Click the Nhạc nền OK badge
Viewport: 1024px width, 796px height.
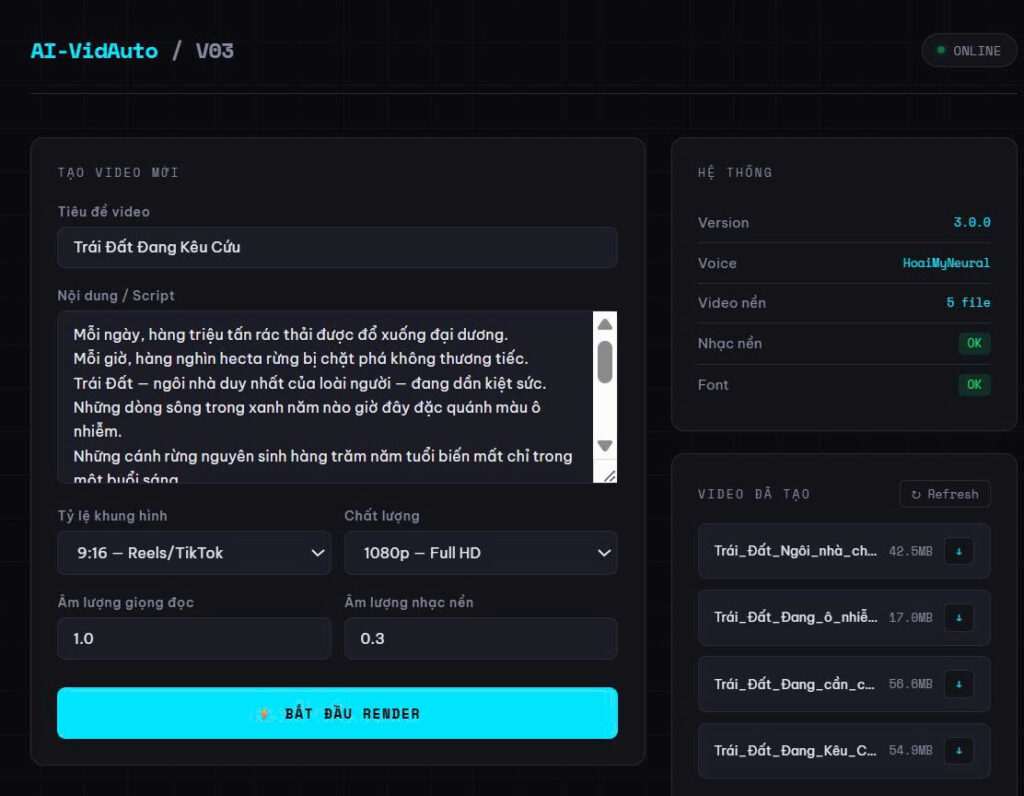coord(974,343)
